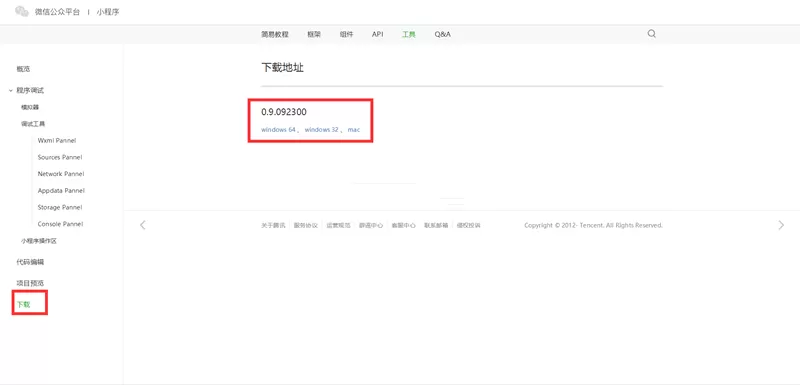Open Appdata Pannel sidebar entry
Screen dimensions: 800x385
click(x=61, y=191)
